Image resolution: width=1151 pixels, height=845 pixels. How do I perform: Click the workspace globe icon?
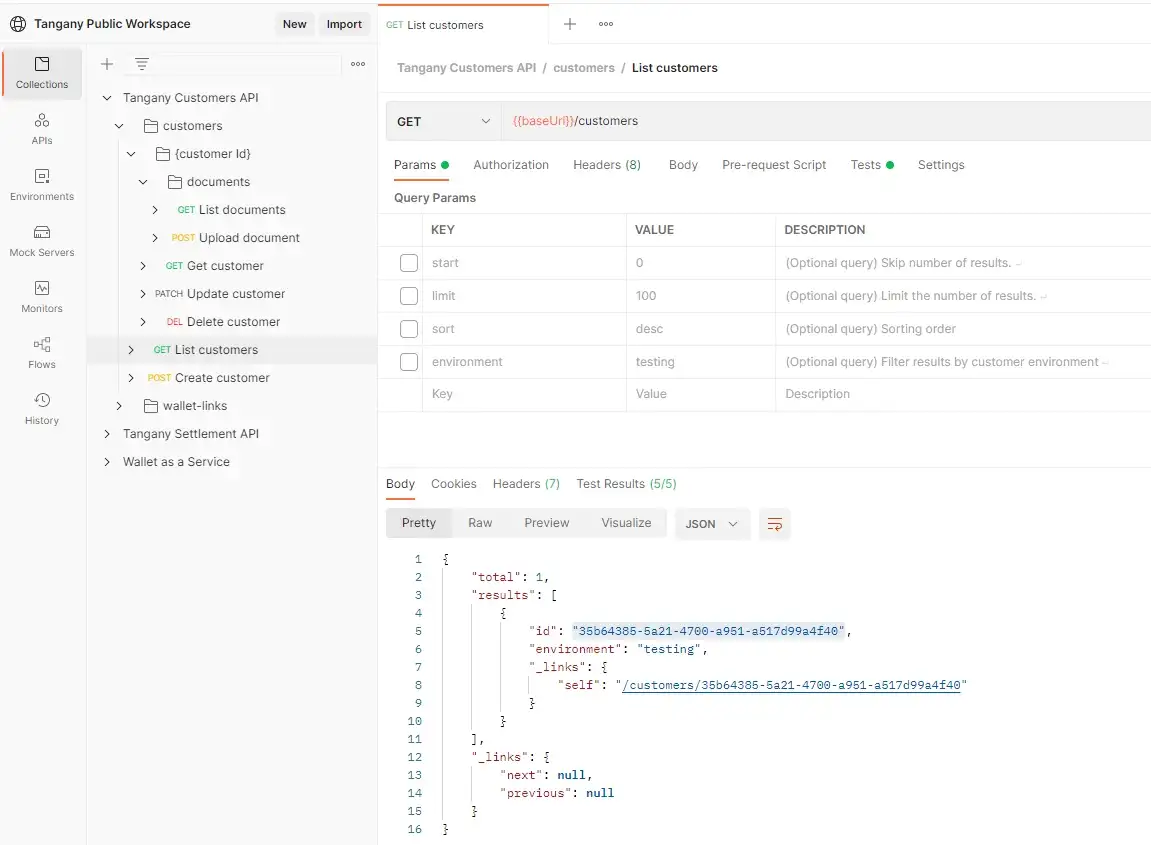pos(18,24)
